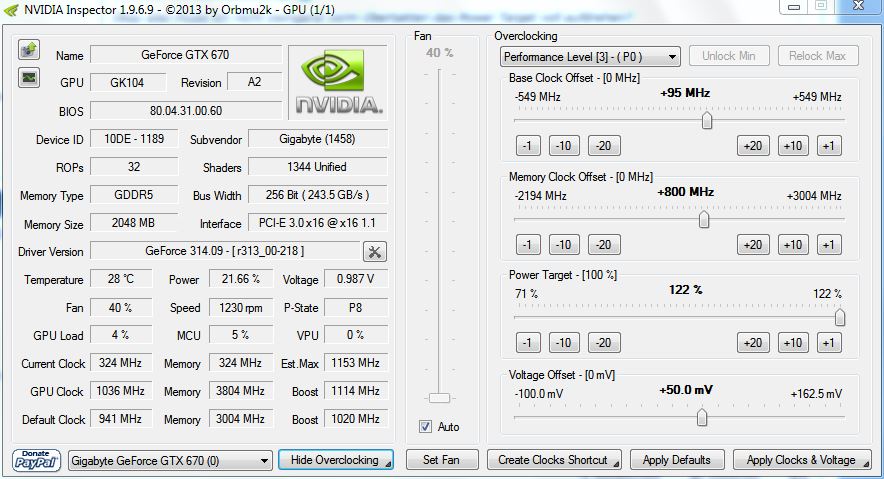Click the Bus Width value 256 Bit
This screenshot has width=884, height=479.
(x=317, y=194)
